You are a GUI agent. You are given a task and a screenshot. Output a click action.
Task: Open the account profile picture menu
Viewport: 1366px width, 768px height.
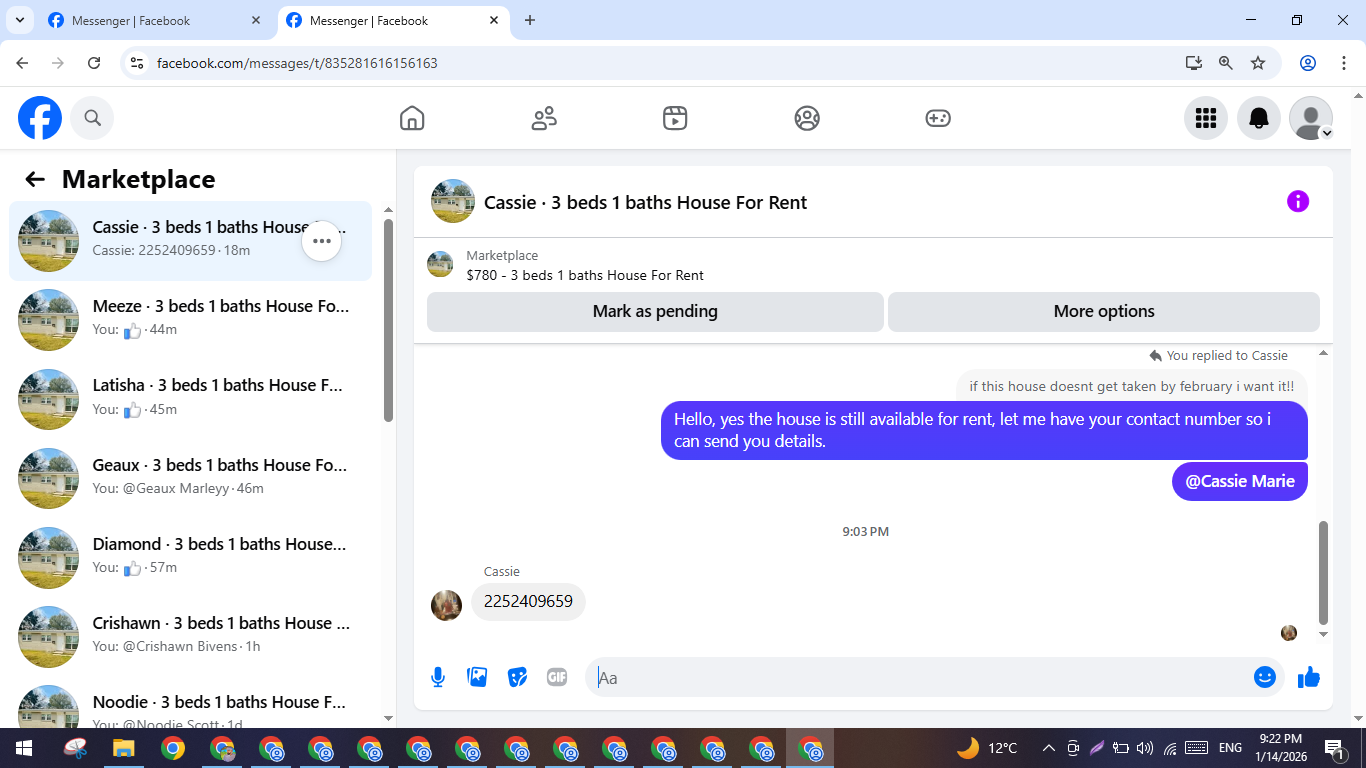click(1311, 118)
